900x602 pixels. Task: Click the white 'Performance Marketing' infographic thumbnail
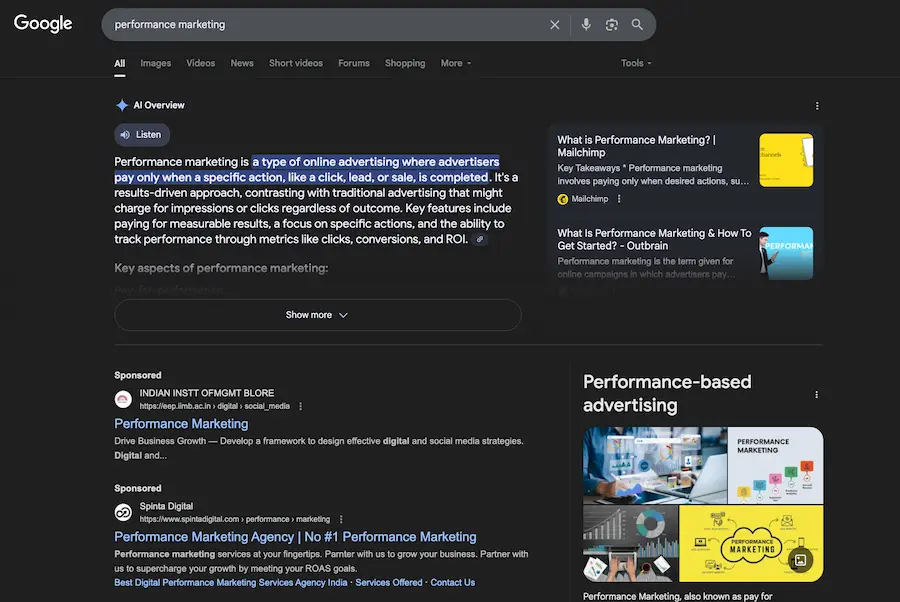[775, 465]
